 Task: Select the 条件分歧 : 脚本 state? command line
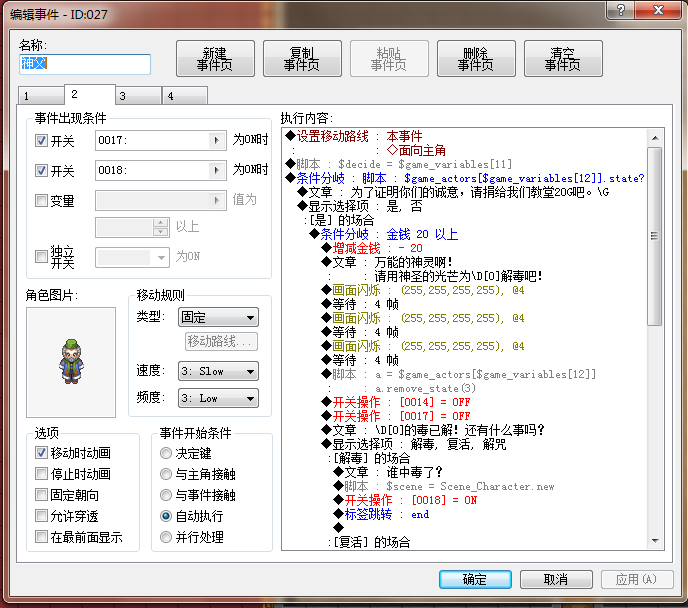[464, 179]
